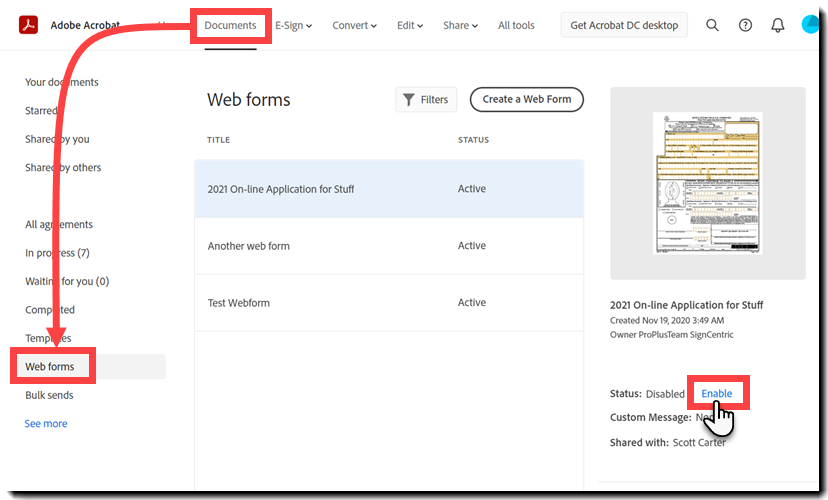This screenshot has height=500, width=828.
Task: Open the Documents tab
Action: coord(230,25)
